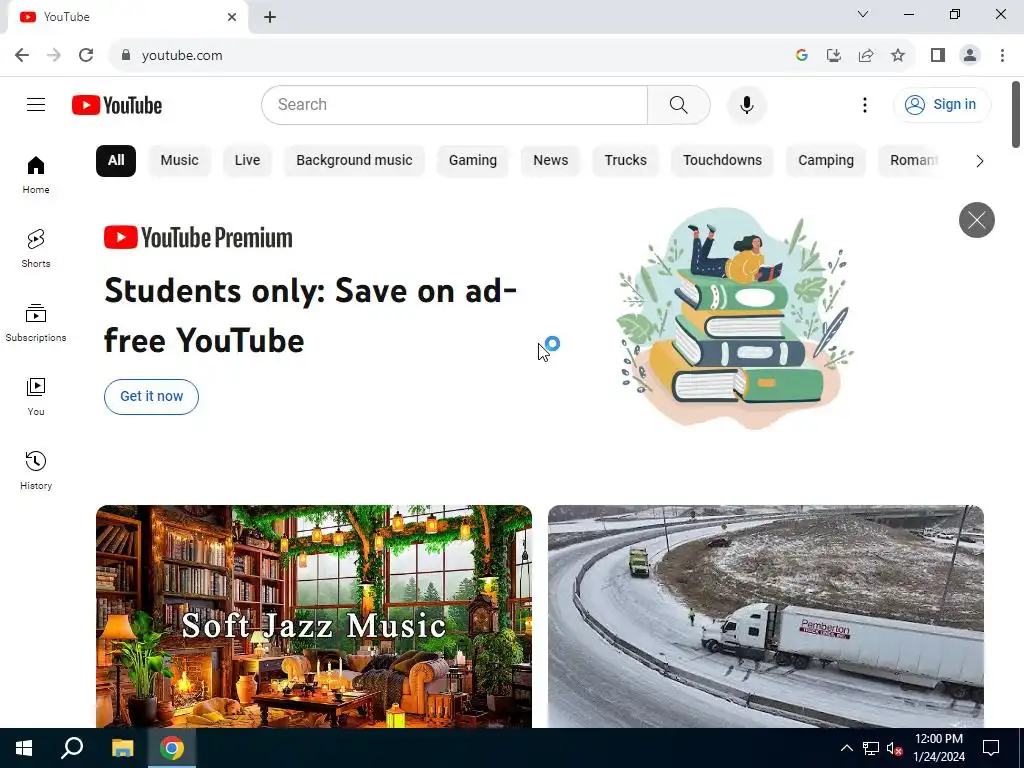
Task: Go to Home in the sidebar
Action: pos(36,175)
